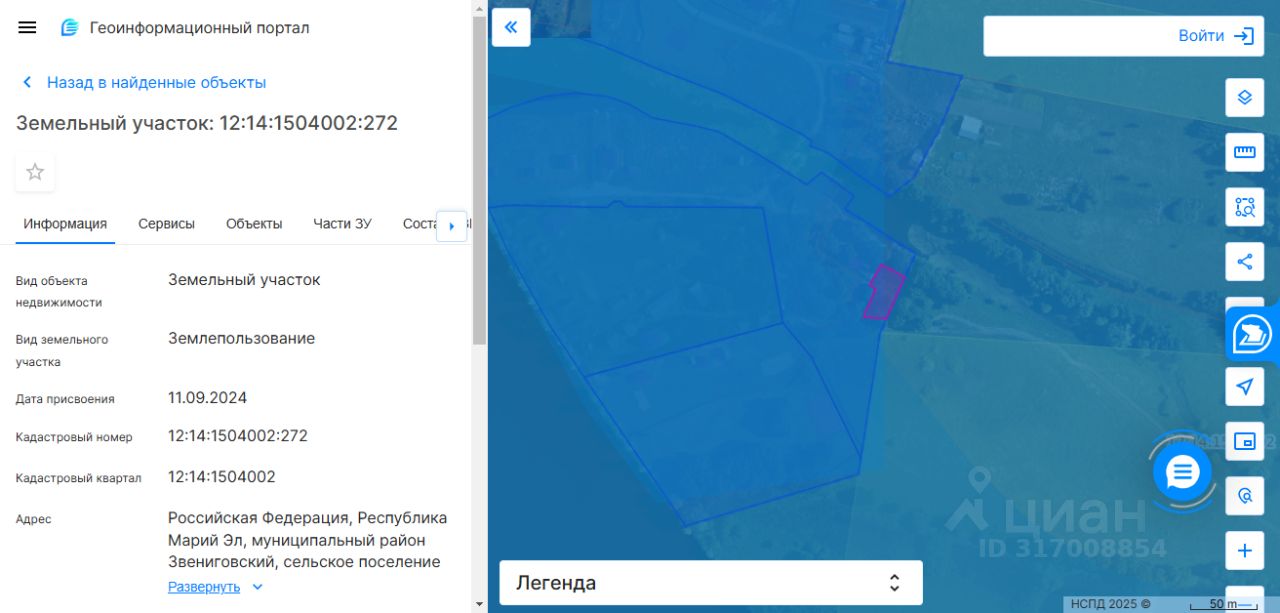This screenshot has height=613, width=1280.
Task: Click the map target search tool
Action: [x=1245, y=496]
